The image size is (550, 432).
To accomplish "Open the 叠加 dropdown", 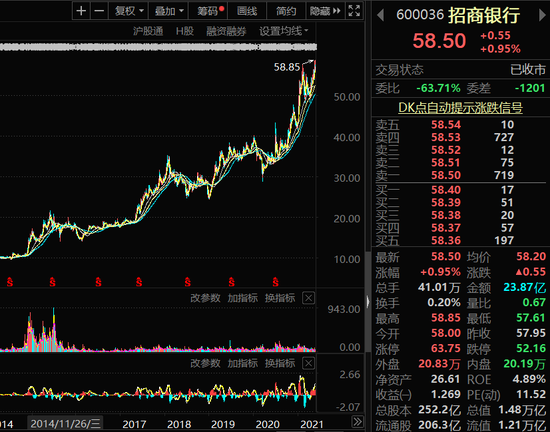I will point(169,11).
